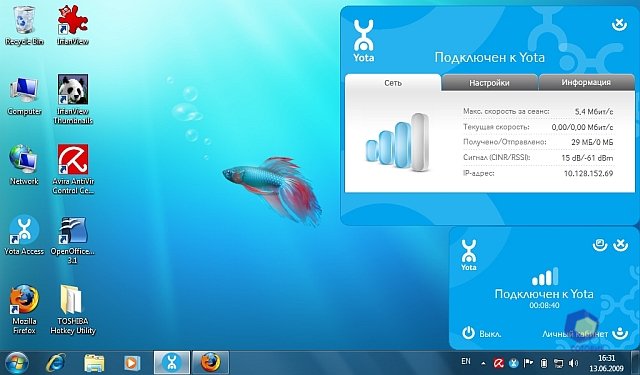
Task: Open the Recycle Bin desktop icon
Action: coord(24,26)
